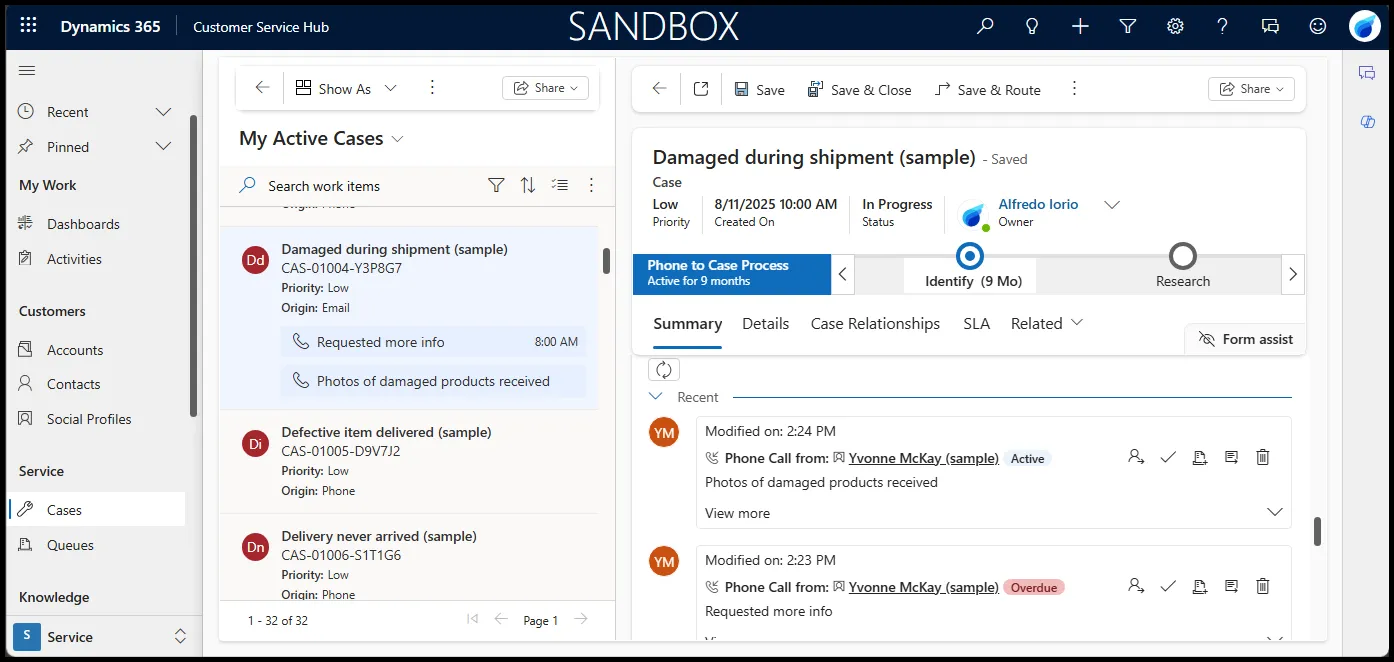Open advanced find funnel in top bar

click(x=1128, y=26)
